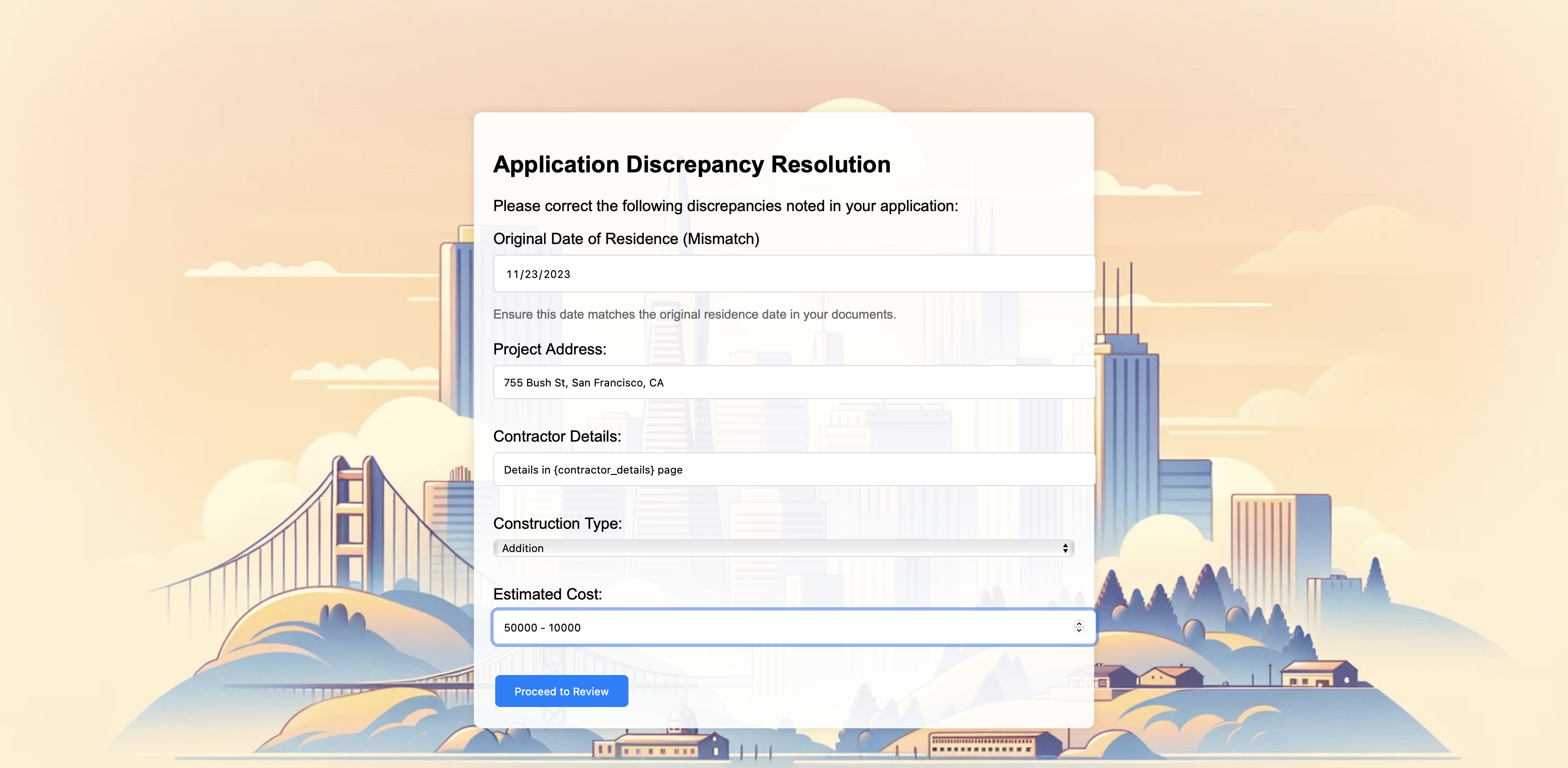Screen dimensions: 1568x768
Task: Click 'Please correct the following discrepancies' text
Action: tap(725, 206)
